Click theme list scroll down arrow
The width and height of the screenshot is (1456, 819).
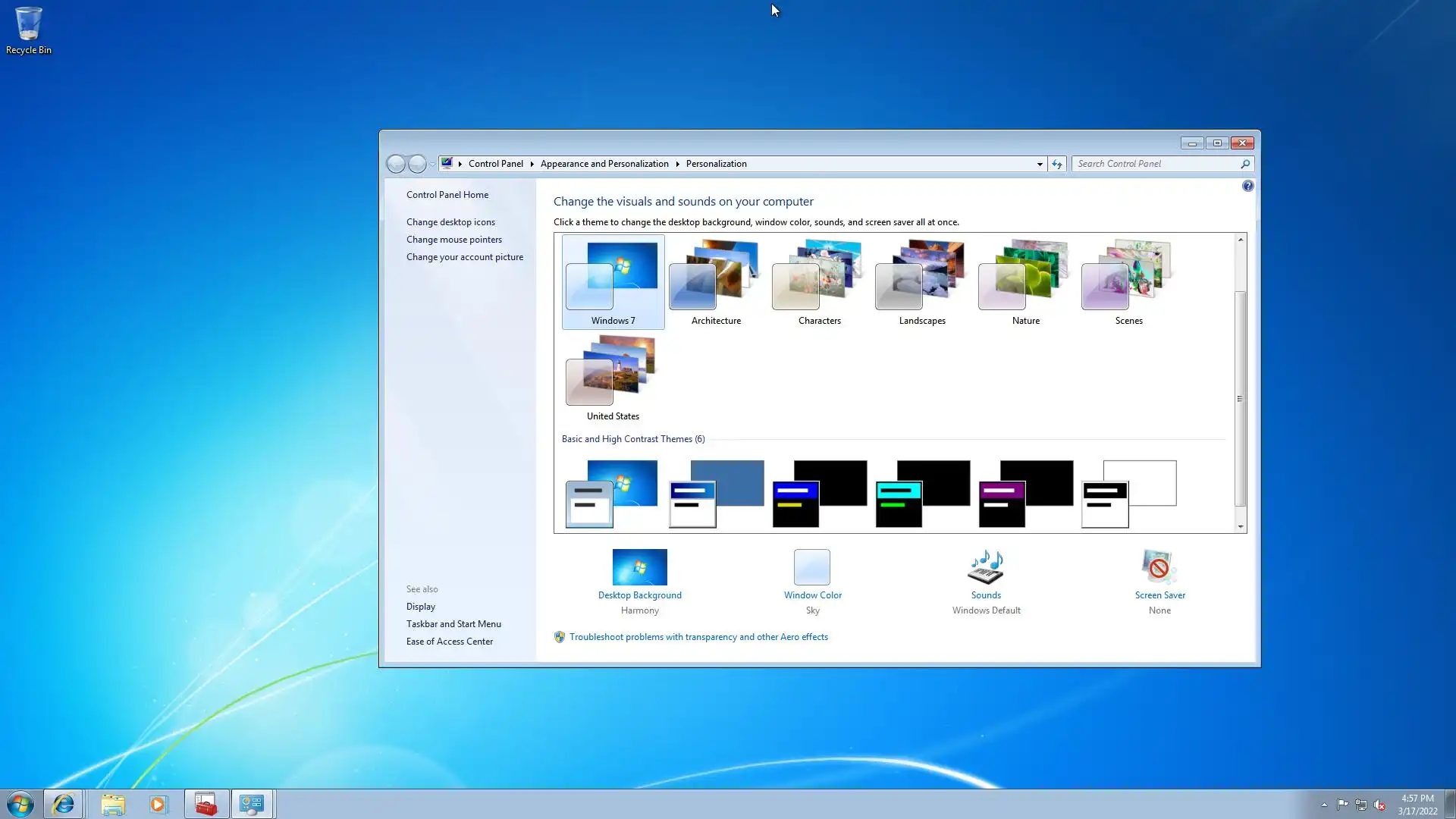[1241, 526]
